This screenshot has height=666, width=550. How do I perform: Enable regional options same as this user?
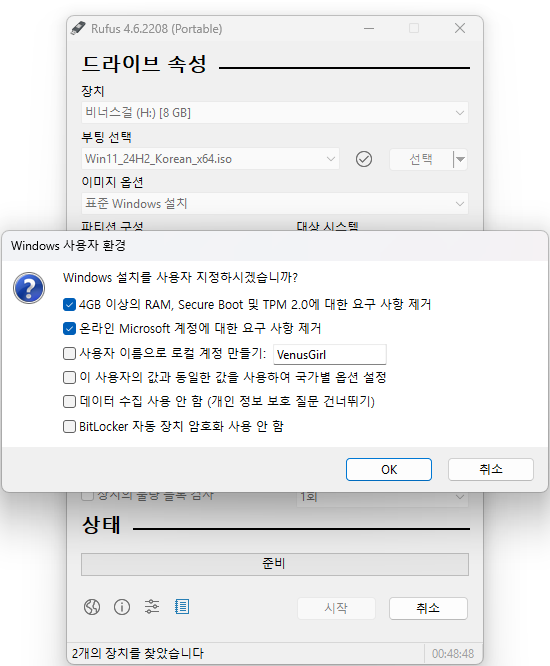69,377
